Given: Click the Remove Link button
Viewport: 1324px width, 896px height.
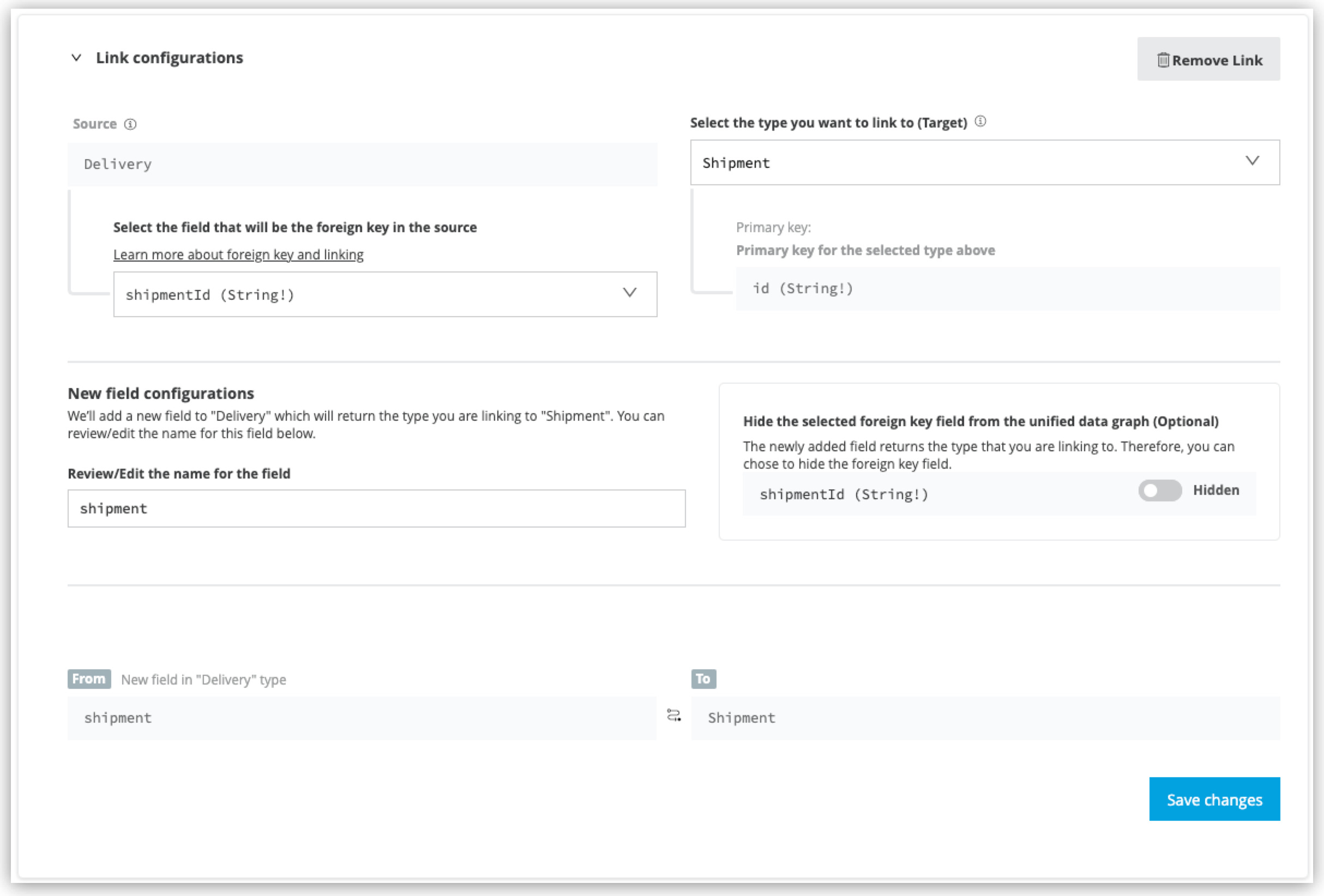Looking at the screenshot, I should coord(1208,59).
